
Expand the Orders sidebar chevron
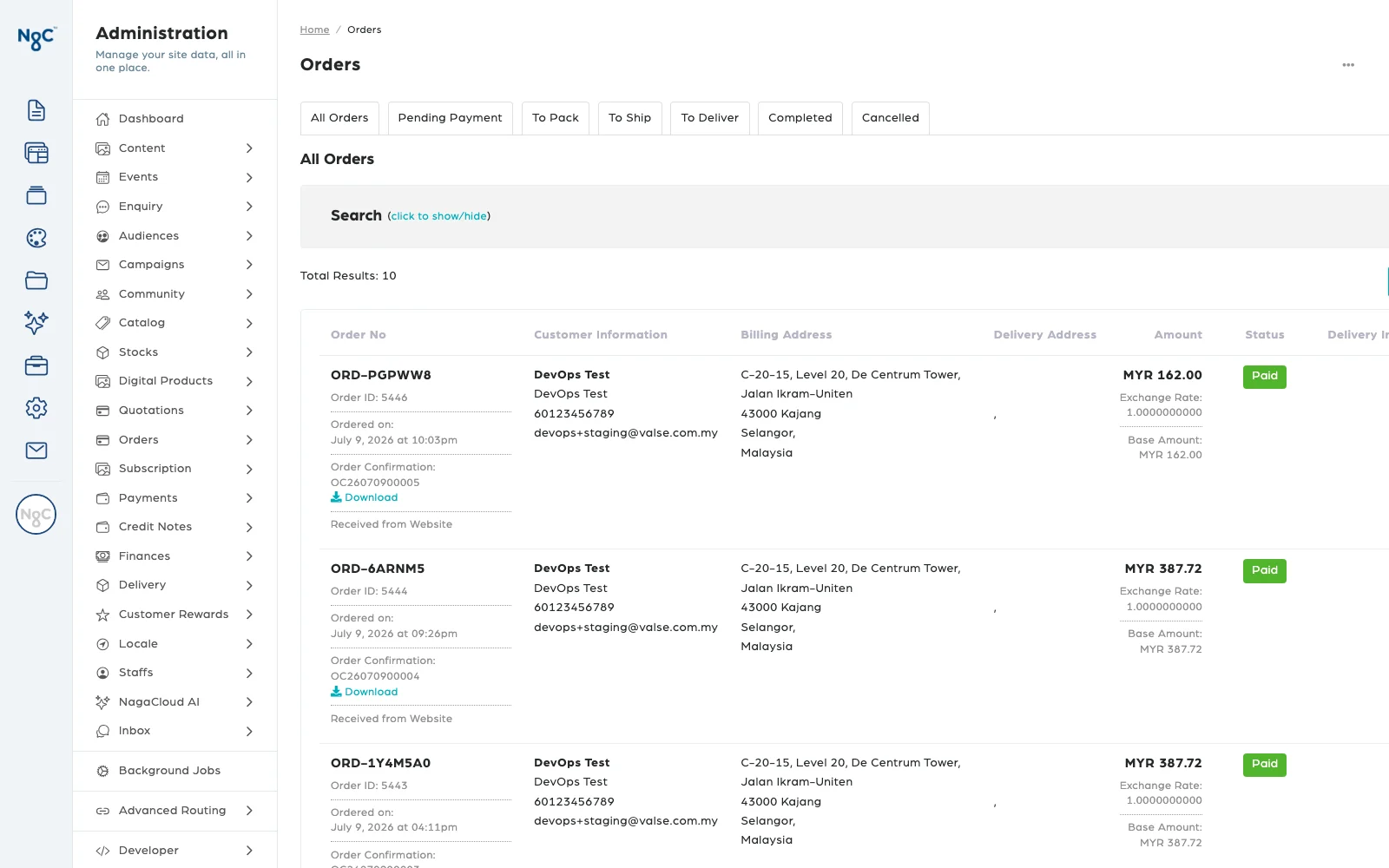click(x=249, y=440)
